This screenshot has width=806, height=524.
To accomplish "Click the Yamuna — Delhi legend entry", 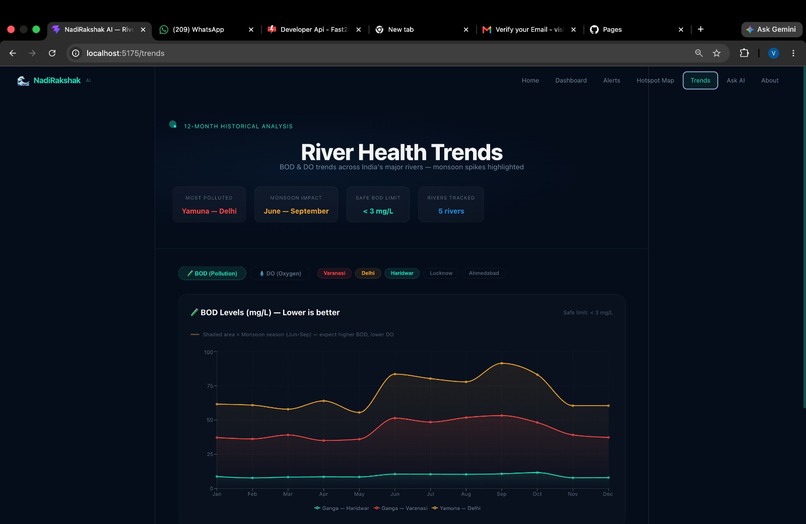I will 456,508.
